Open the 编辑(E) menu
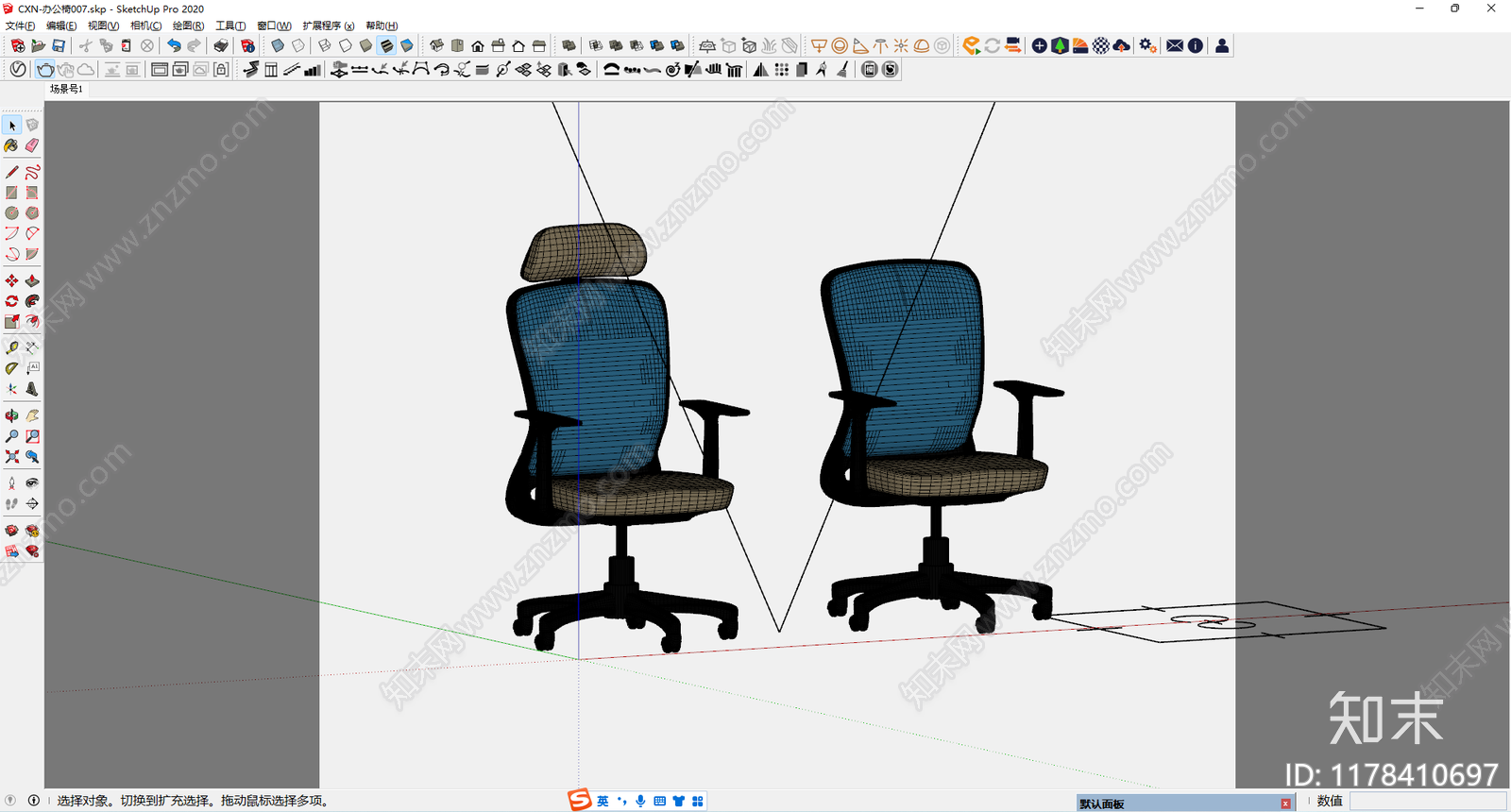The height and width of the screenshot is (812, 1511). coord(61,25)
